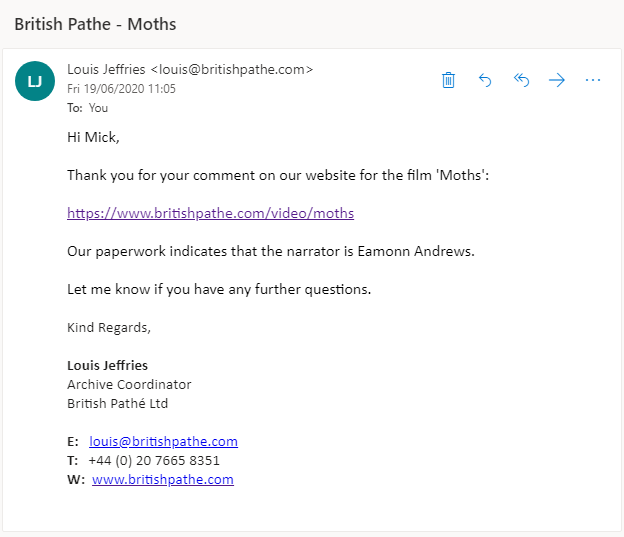
Task: Click the subject heading 'British Pathe - Moths'
Action: (96, 24)
